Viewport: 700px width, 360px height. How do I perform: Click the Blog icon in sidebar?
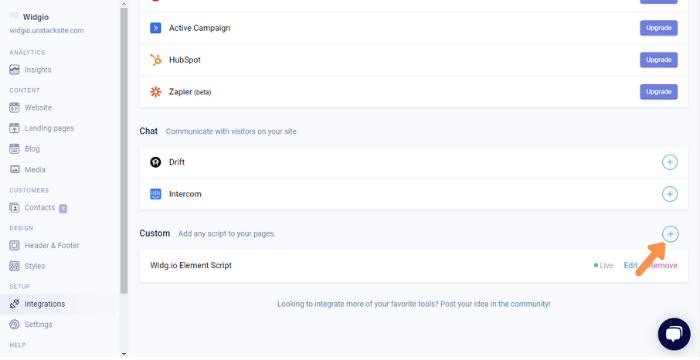[x=14, y=149]
